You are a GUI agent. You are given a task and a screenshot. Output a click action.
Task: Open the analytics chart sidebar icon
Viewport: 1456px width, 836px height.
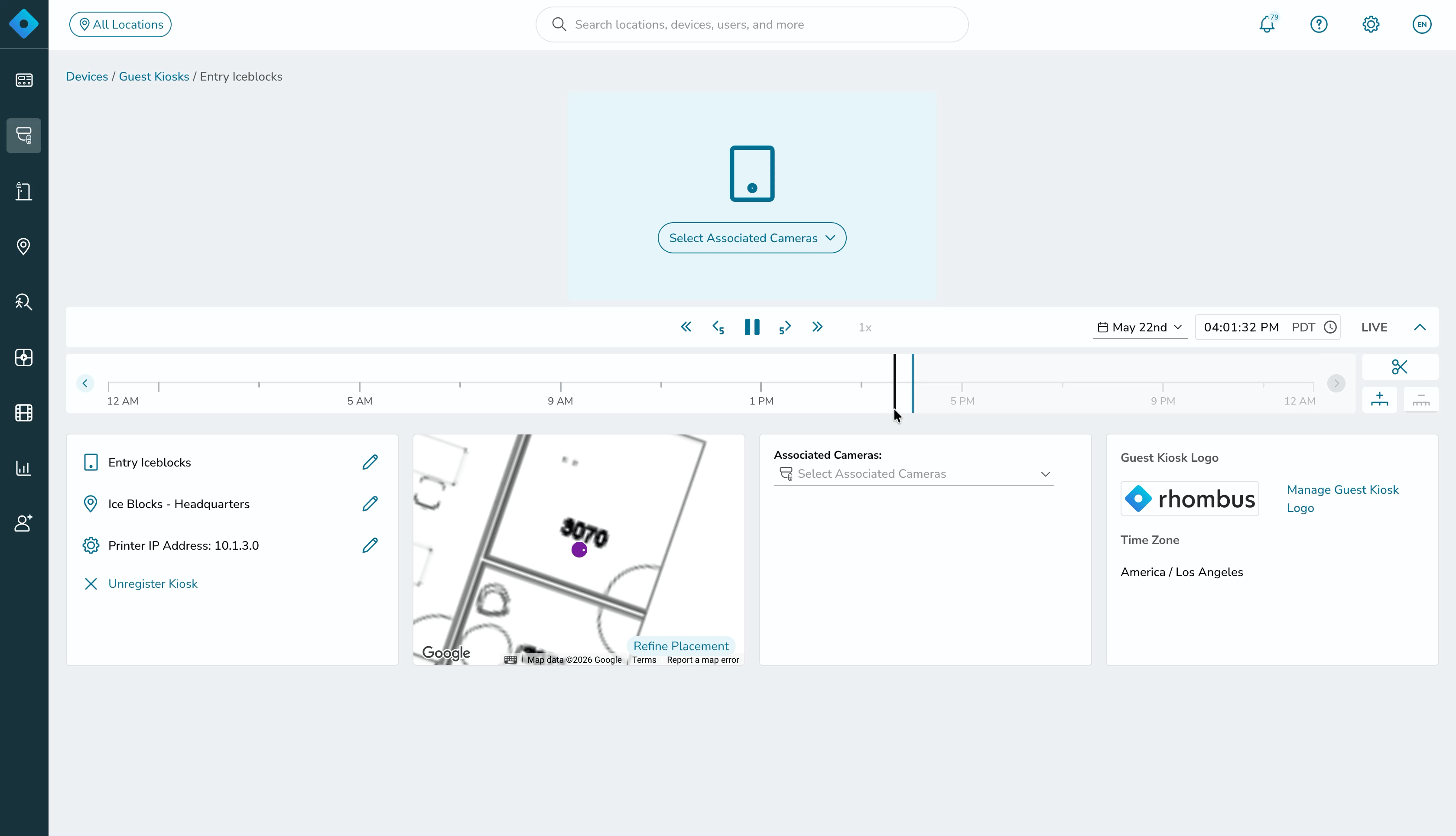23,468
